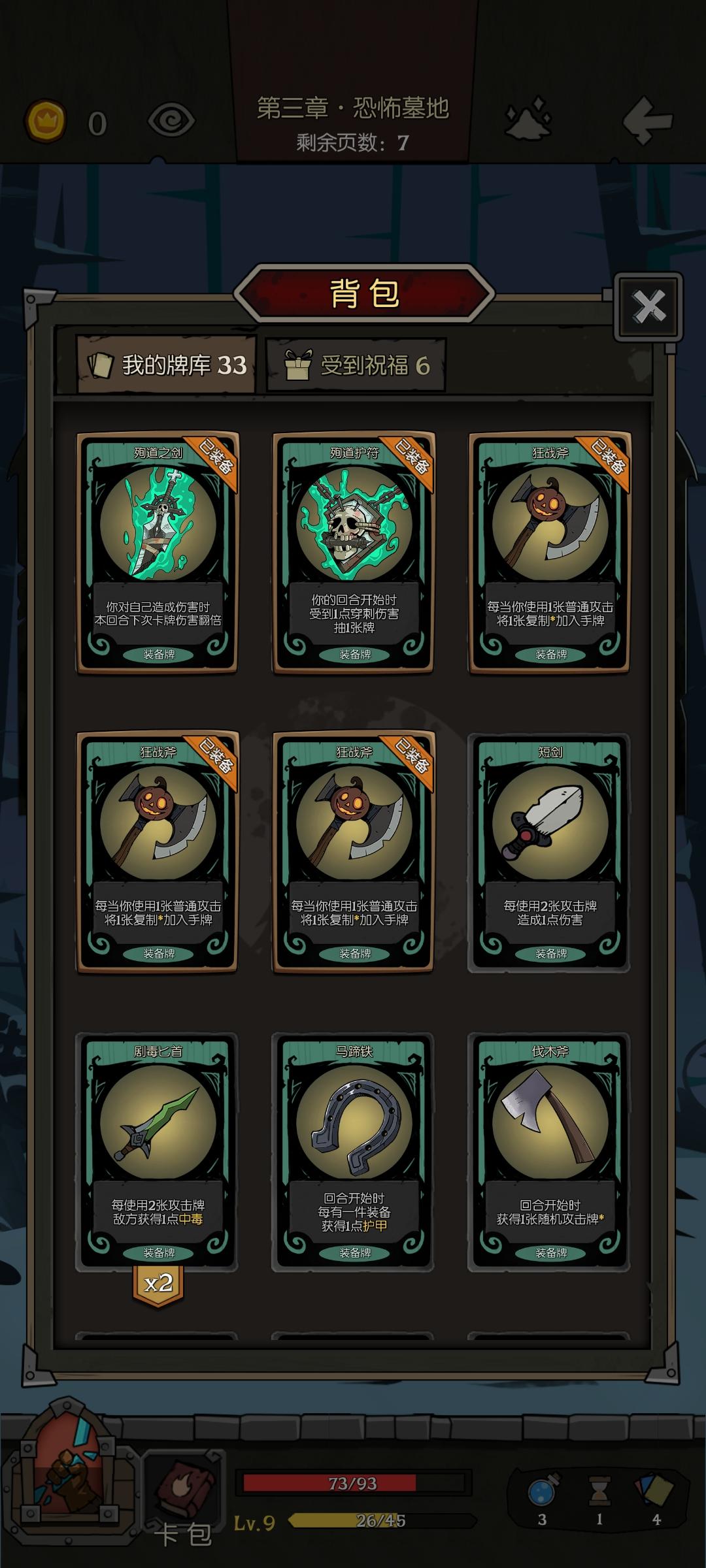Image resolution: width=706 pixels, height=1568 pixels.
Task: Select the 殉道护符 skull card
Action: [x=354, y=552]
